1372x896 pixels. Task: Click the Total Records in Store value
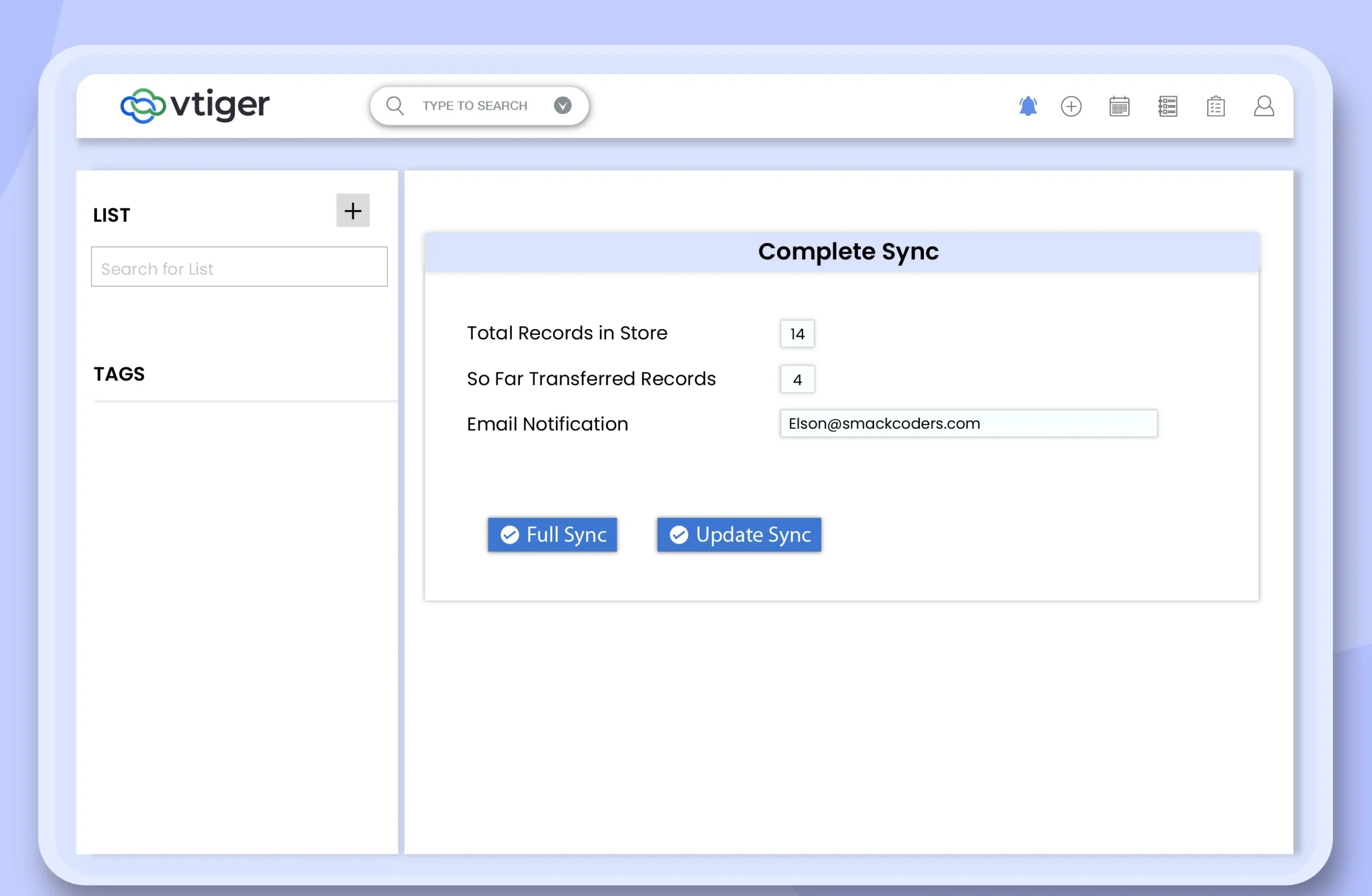click(797, 334)
